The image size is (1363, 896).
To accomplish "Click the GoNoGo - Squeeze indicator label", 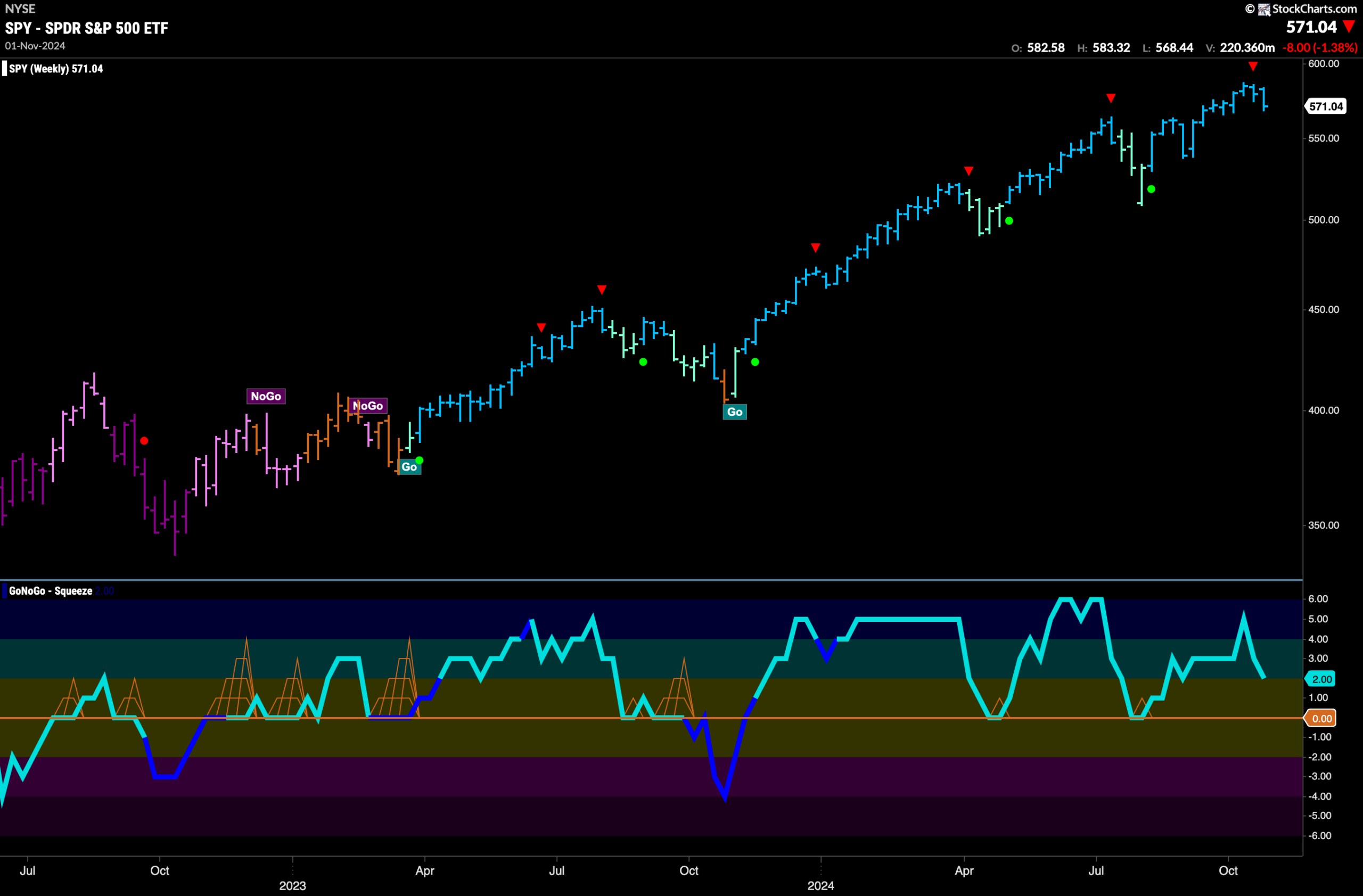I will pos(51,591).
